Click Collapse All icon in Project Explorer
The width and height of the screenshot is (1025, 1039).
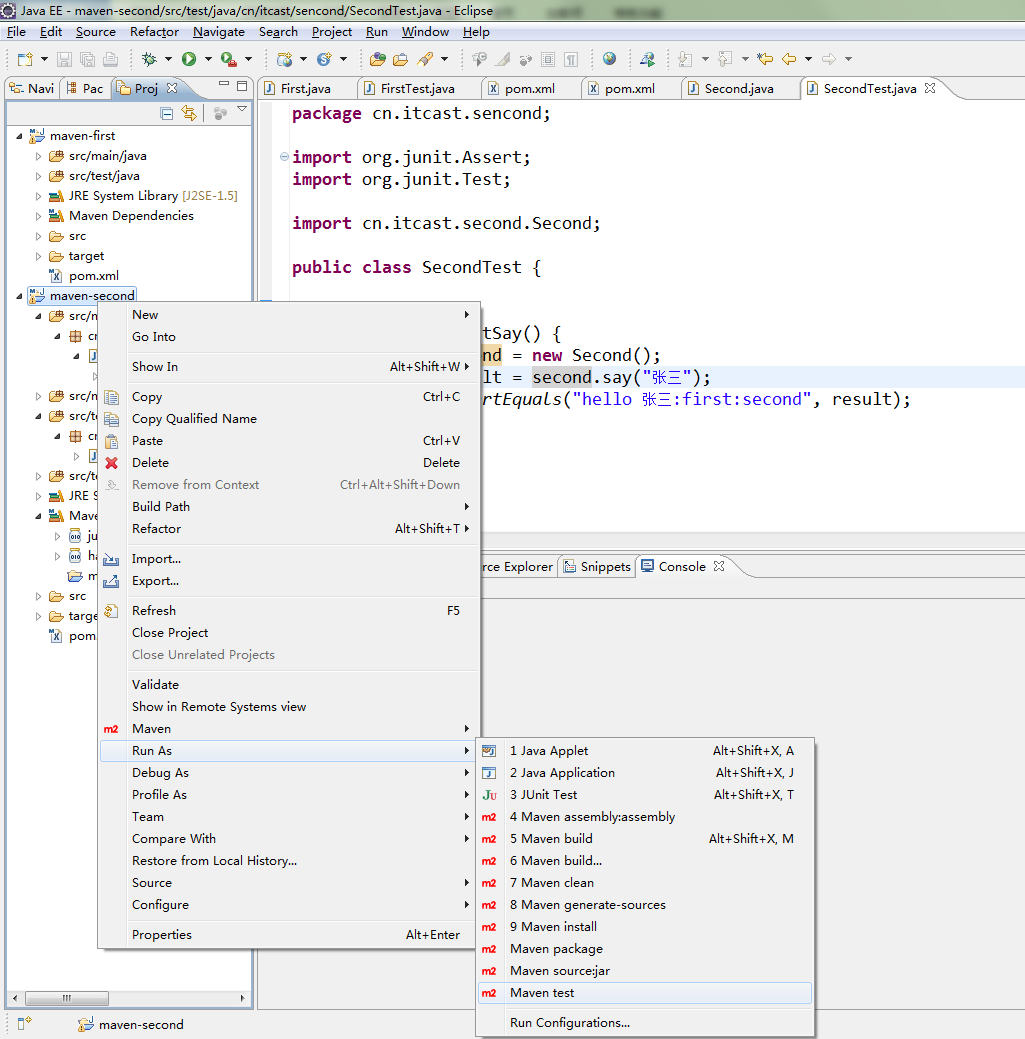click(167, 114)
